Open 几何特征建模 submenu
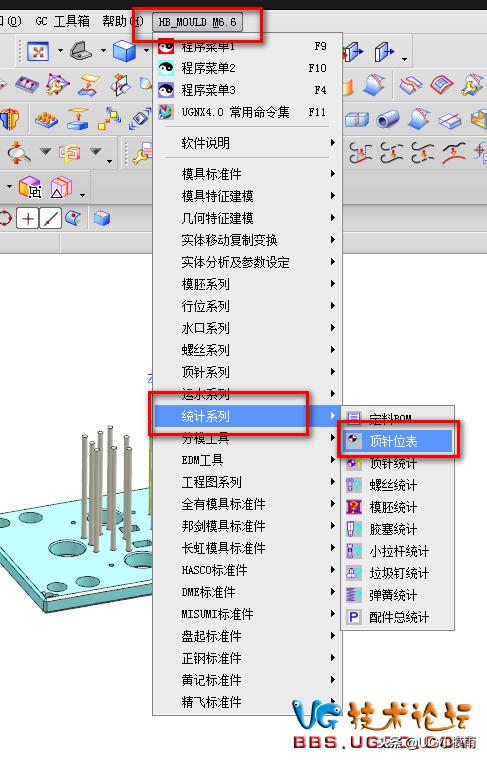 (x=248, y=218)
